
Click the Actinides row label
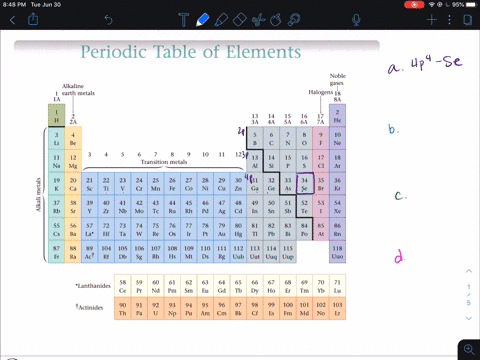pyautogui.click(x=89, y=307)
